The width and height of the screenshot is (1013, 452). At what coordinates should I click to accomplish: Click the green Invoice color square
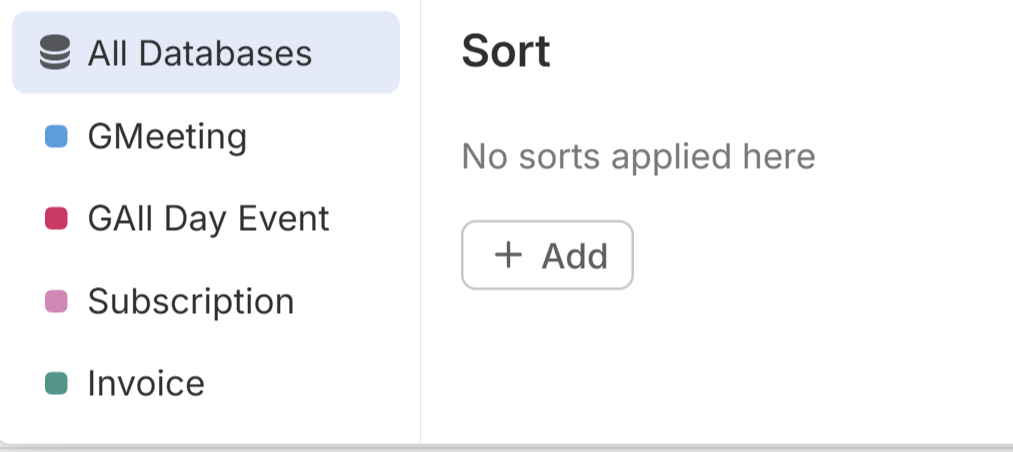[57, 383]
